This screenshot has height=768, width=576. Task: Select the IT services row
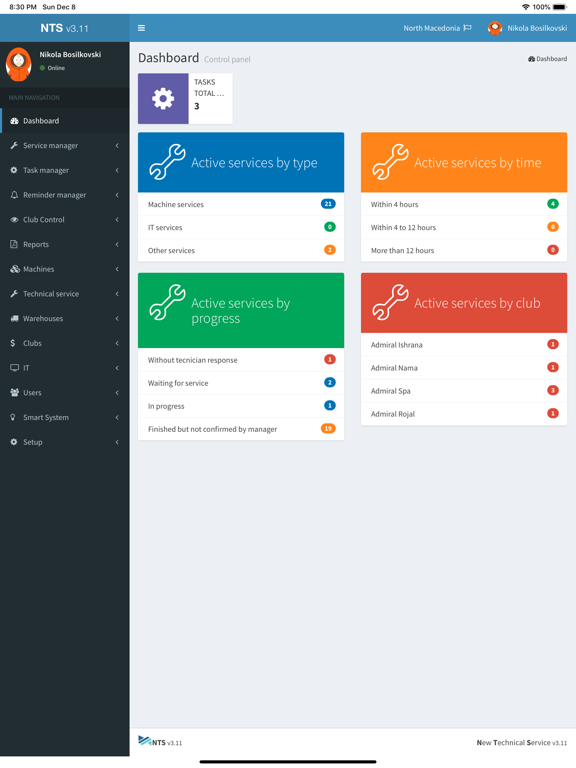click(x=241, y=227)
